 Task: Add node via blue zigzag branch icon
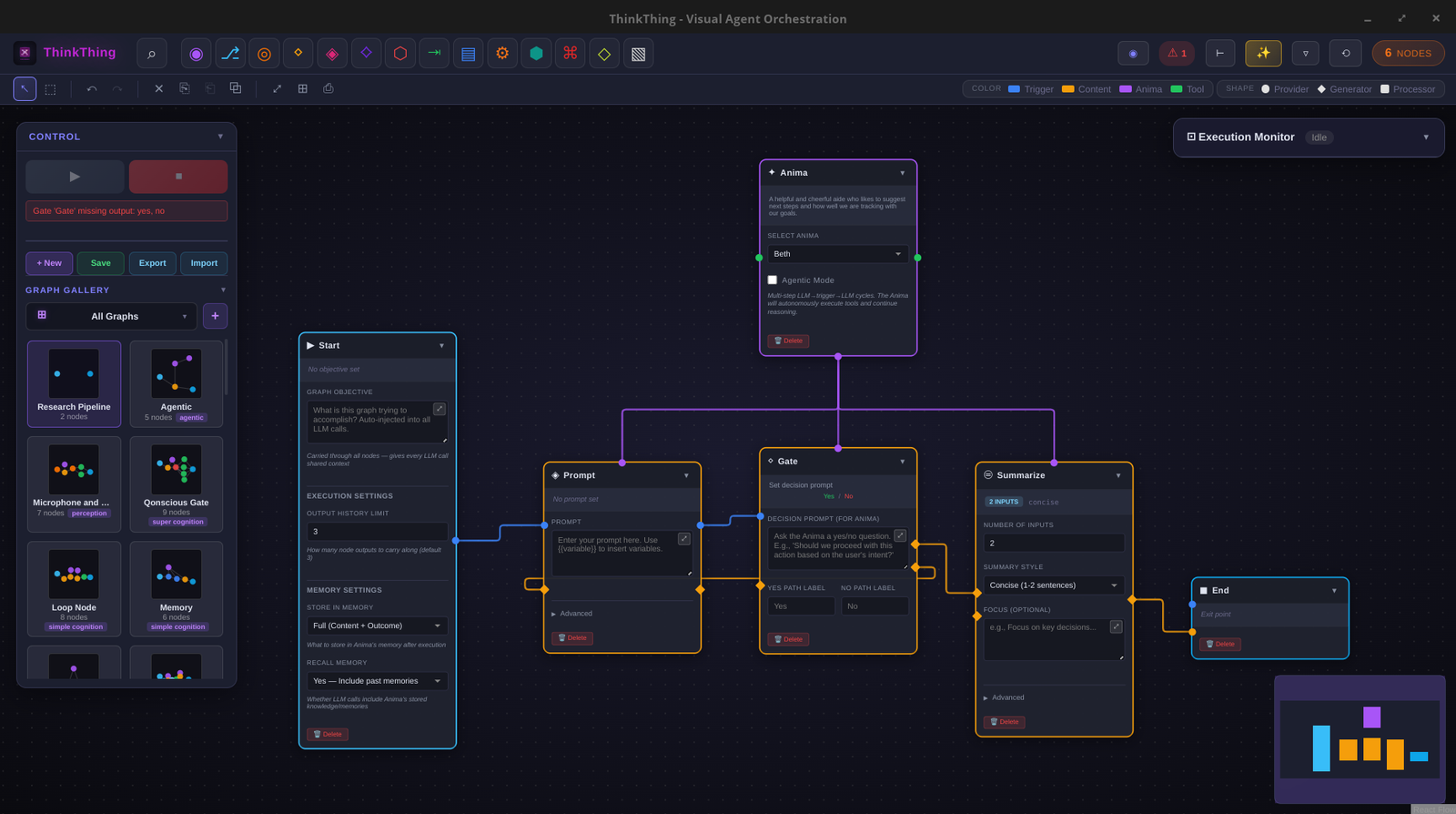230,54
